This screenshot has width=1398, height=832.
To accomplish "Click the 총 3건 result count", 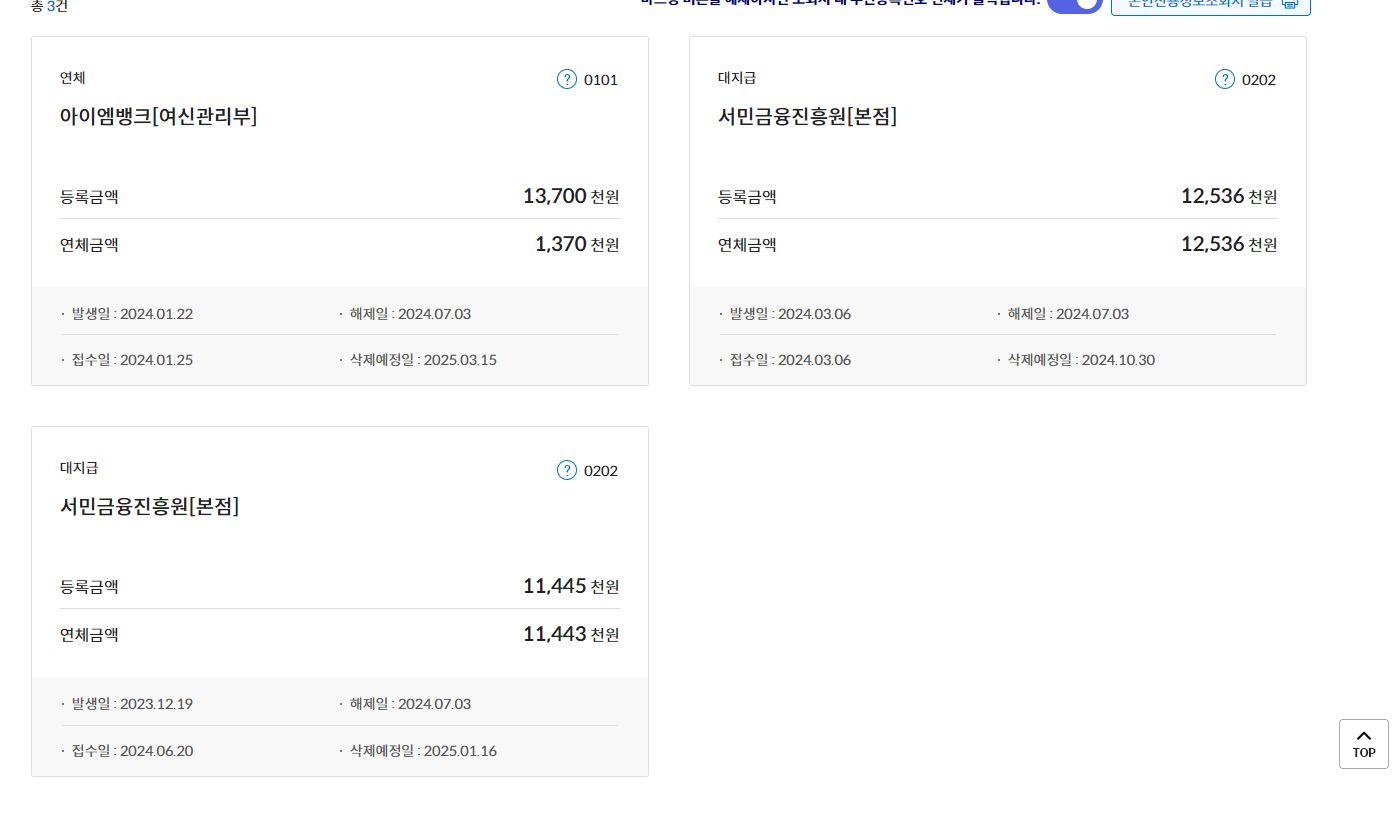I will (49, 6).
